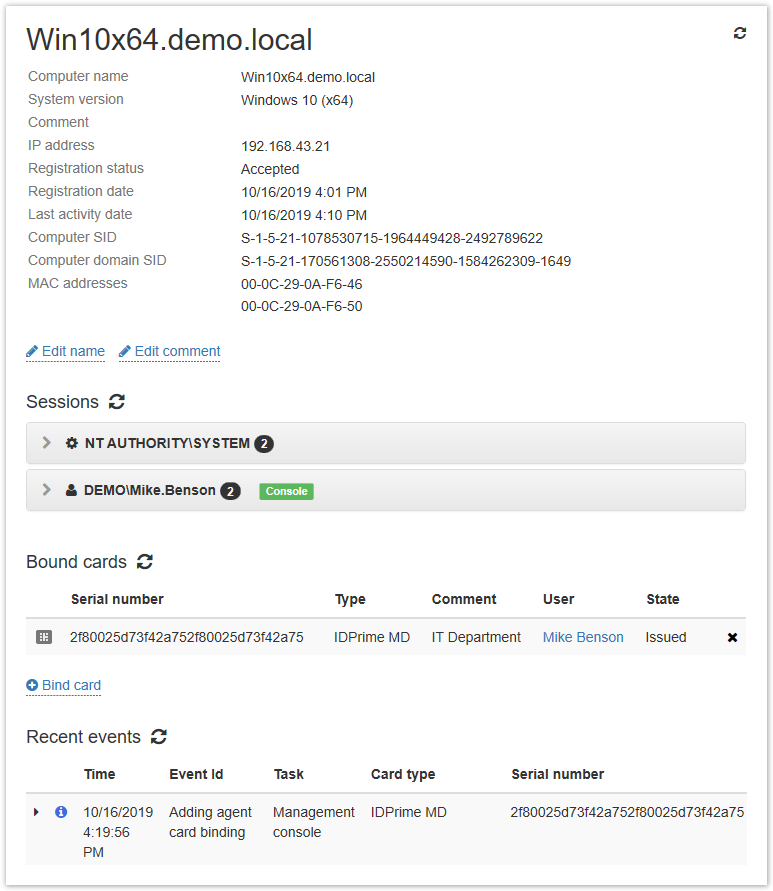
Task: Click the green Console badge
Action: point(286,491)
